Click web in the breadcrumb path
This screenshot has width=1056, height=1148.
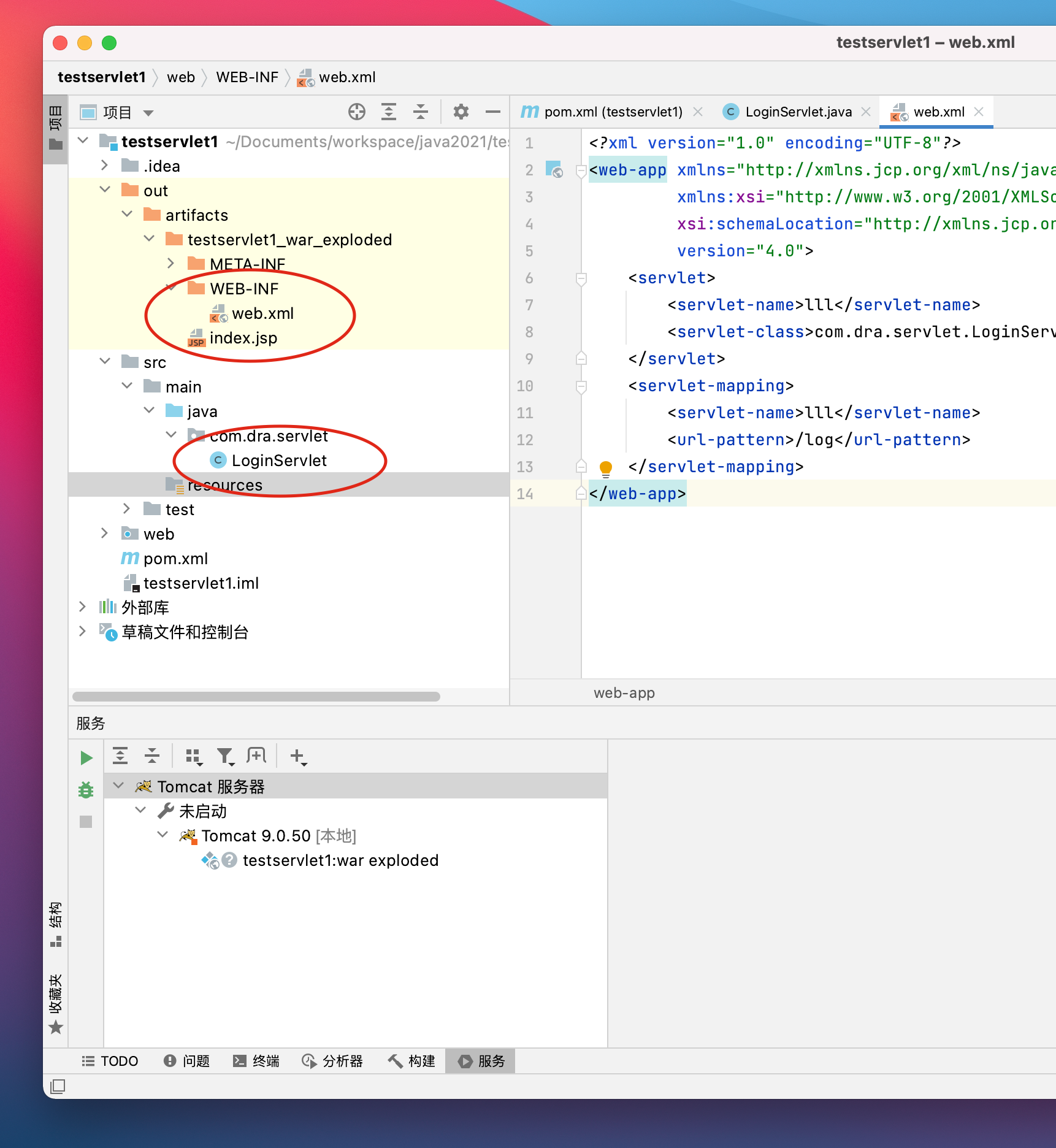[x=181, y=77]
